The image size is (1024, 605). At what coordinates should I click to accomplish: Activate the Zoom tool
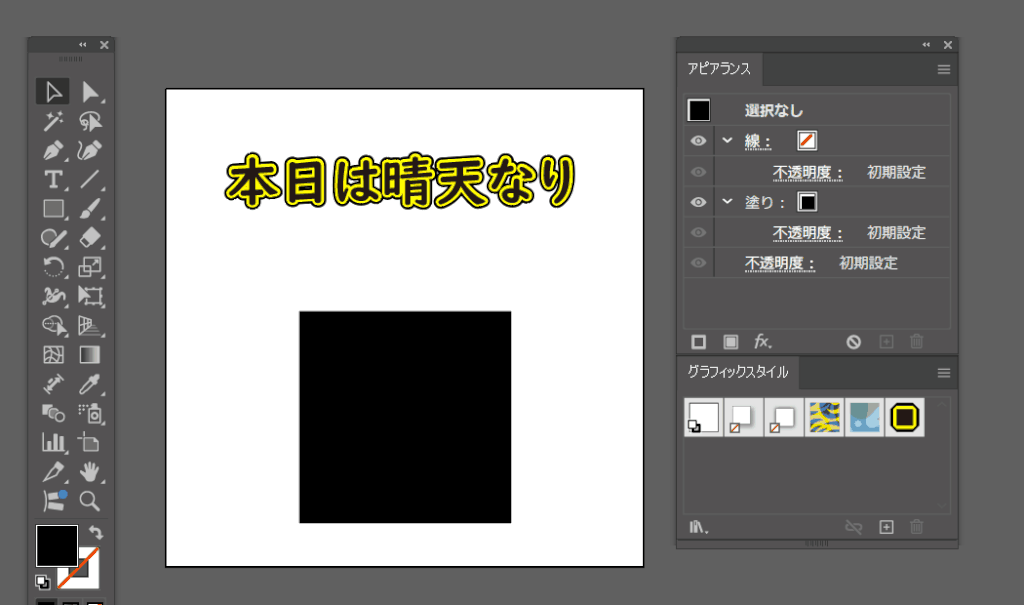click(90, 500)
